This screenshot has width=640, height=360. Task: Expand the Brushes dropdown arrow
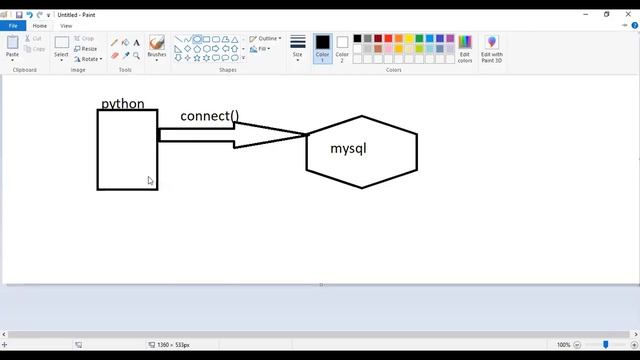pyautogui.click(x=157, y=60)
